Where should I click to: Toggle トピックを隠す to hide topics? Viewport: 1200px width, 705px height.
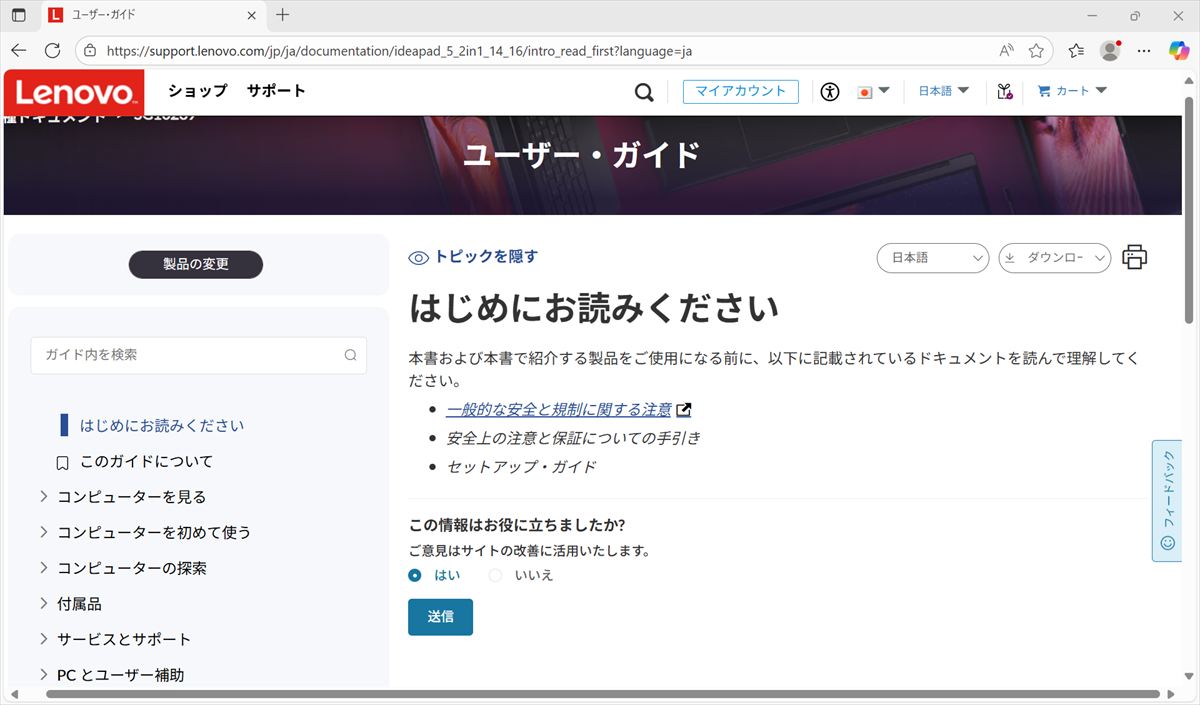pos(474,257)
